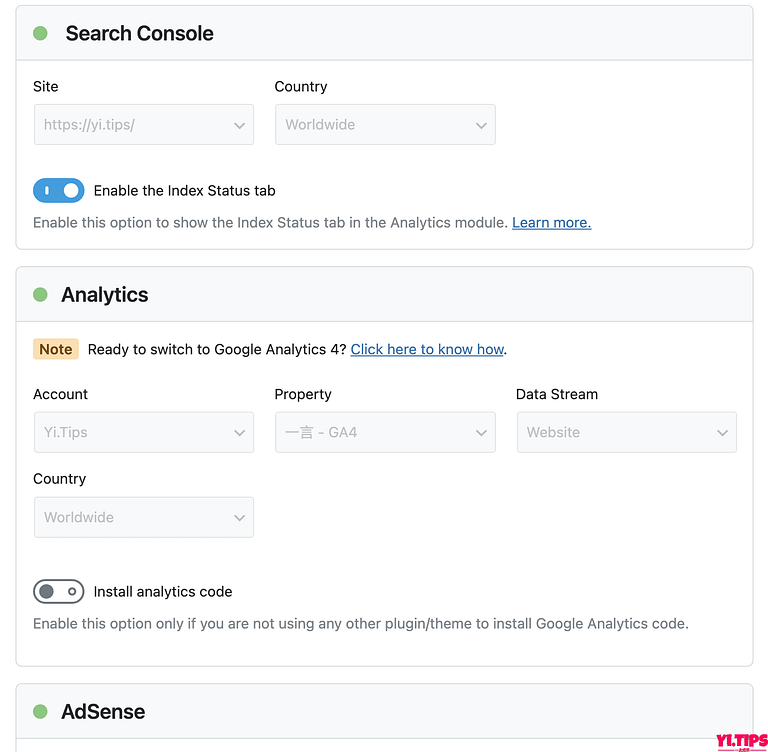Open the Click here to know how link

427,349
